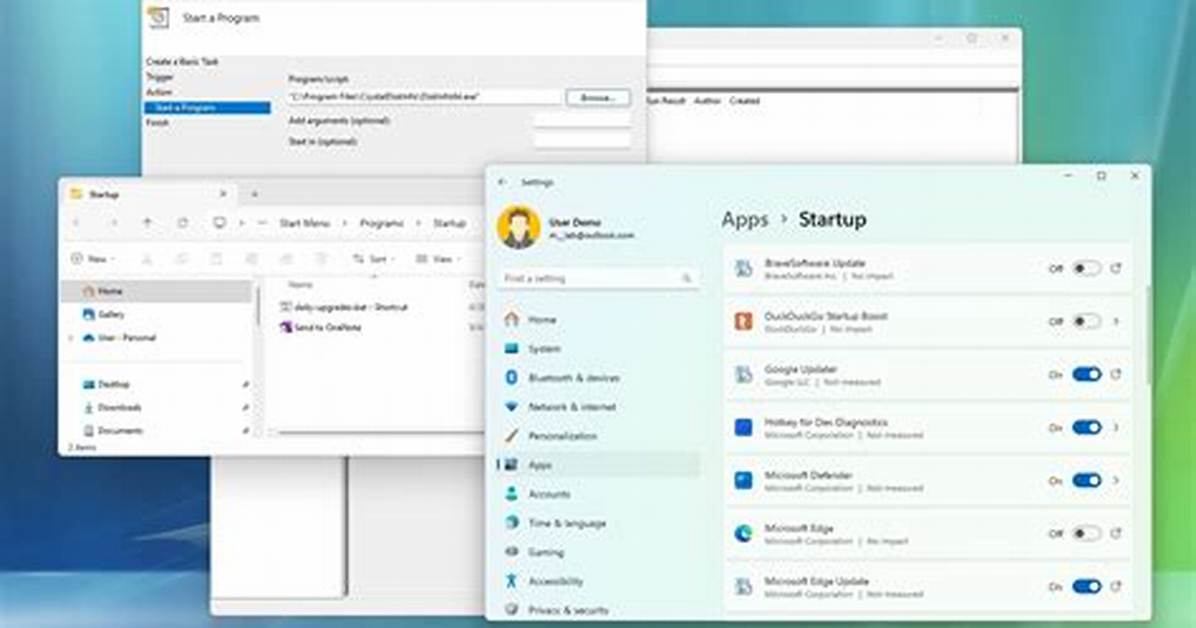Toggle Microsoft Edge startup switch
The image size is (1196, 628).
click(x=1086, y=533)
